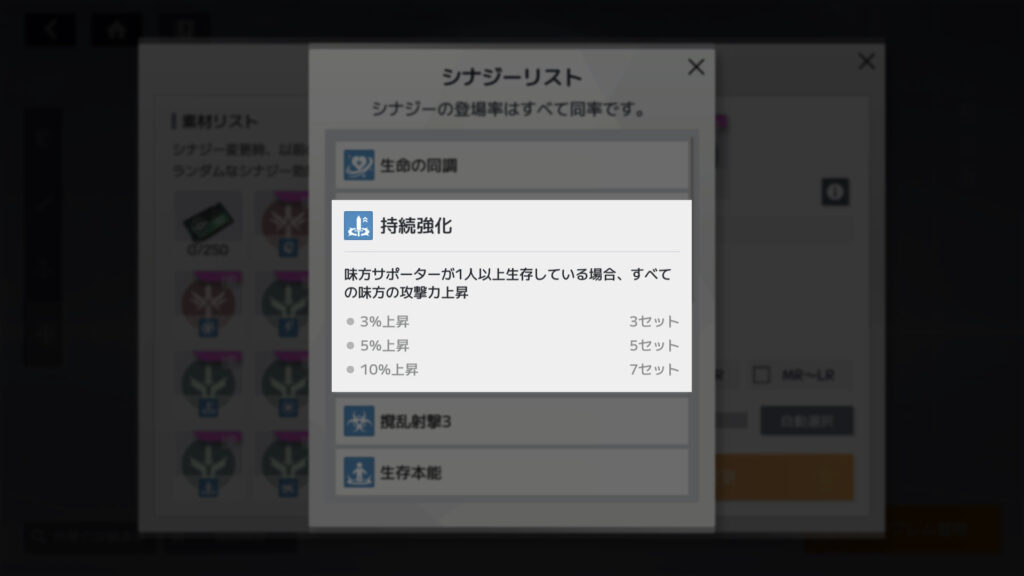Viewport: 1024px width, 576px height.
Task: Collapse the 持続強化 synergy header
Action: [512, 225]
